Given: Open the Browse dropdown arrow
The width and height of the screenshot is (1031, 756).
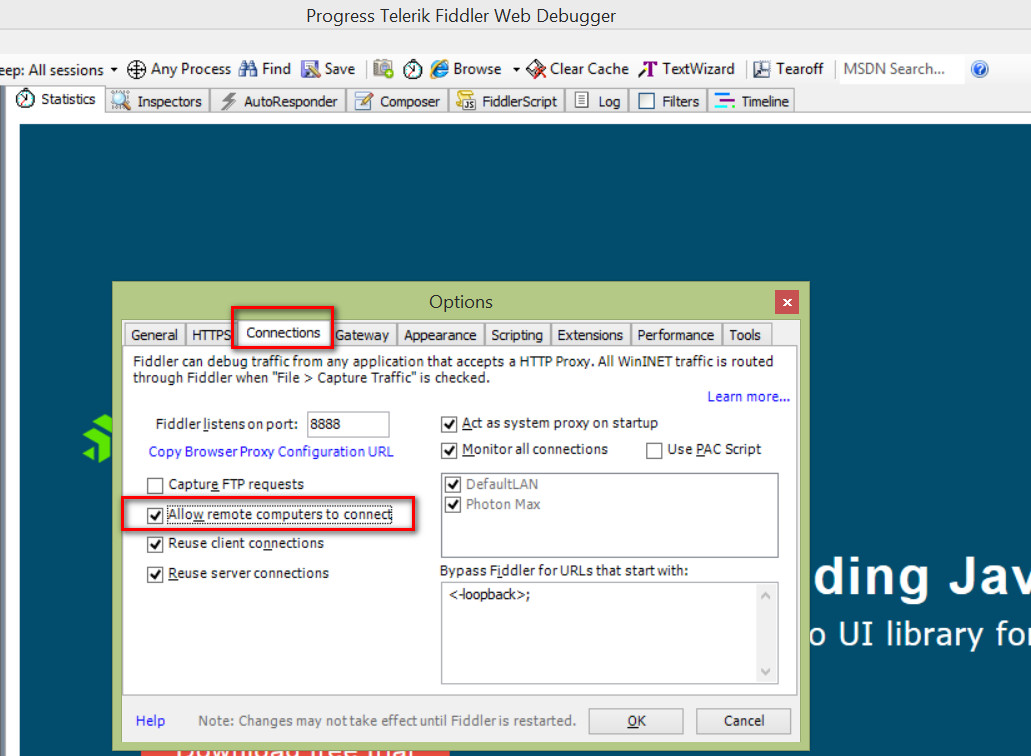Looking at the screenshot, I should (x=516, y=70).
